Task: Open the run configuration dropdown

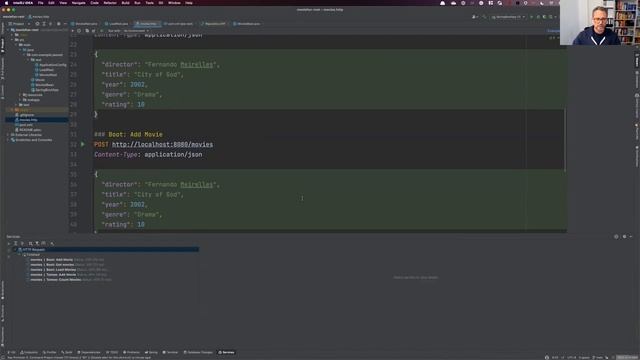Action: (x=509, y=17)
